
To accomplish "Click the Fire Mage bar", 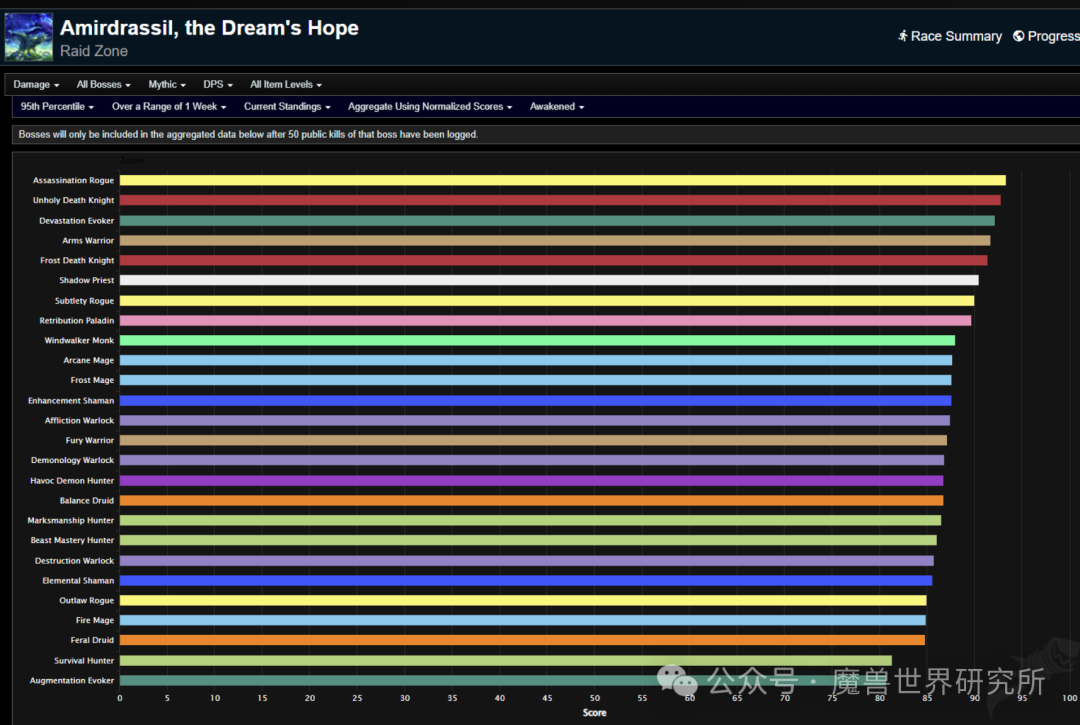I will click(523, 620).
